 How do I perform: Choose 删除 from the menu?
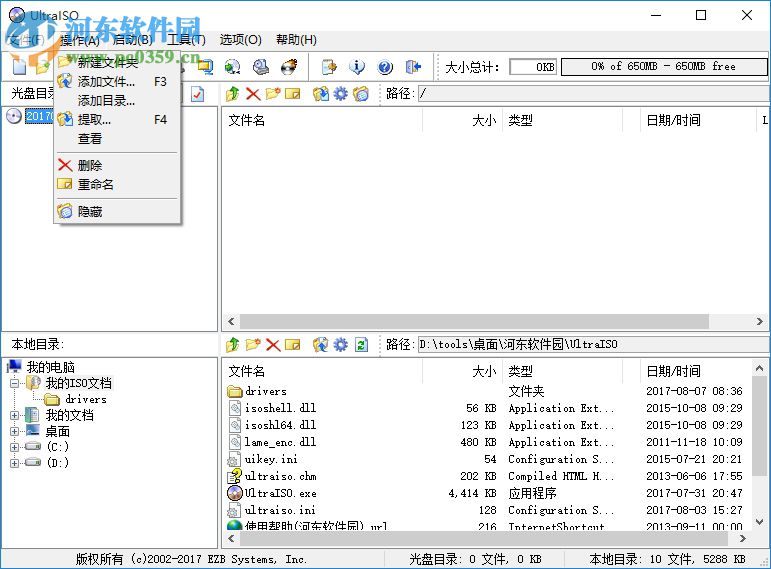[x=117, y=165]
